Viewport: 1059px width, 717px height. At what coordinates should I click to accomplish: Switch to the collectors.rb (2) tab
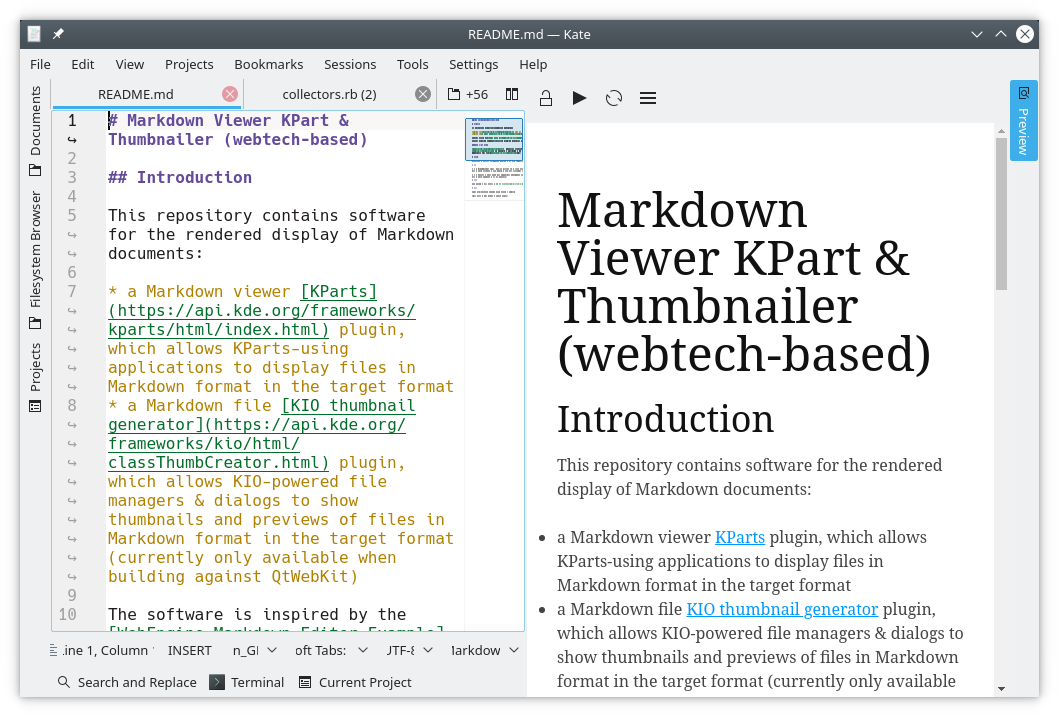point(329,94)
